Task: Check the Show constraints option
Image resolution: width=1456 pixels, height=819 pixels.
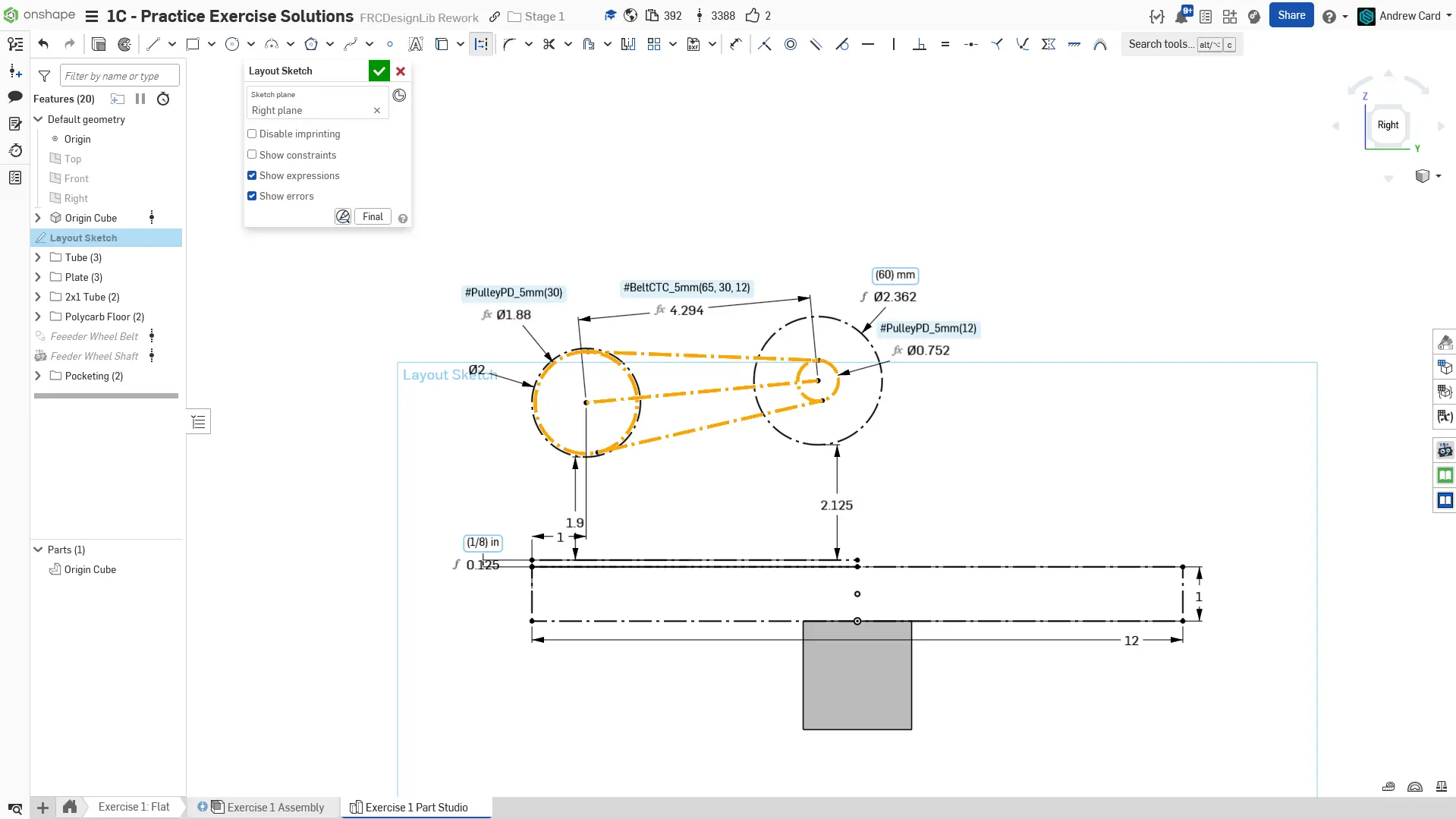Action: [252, 155]
